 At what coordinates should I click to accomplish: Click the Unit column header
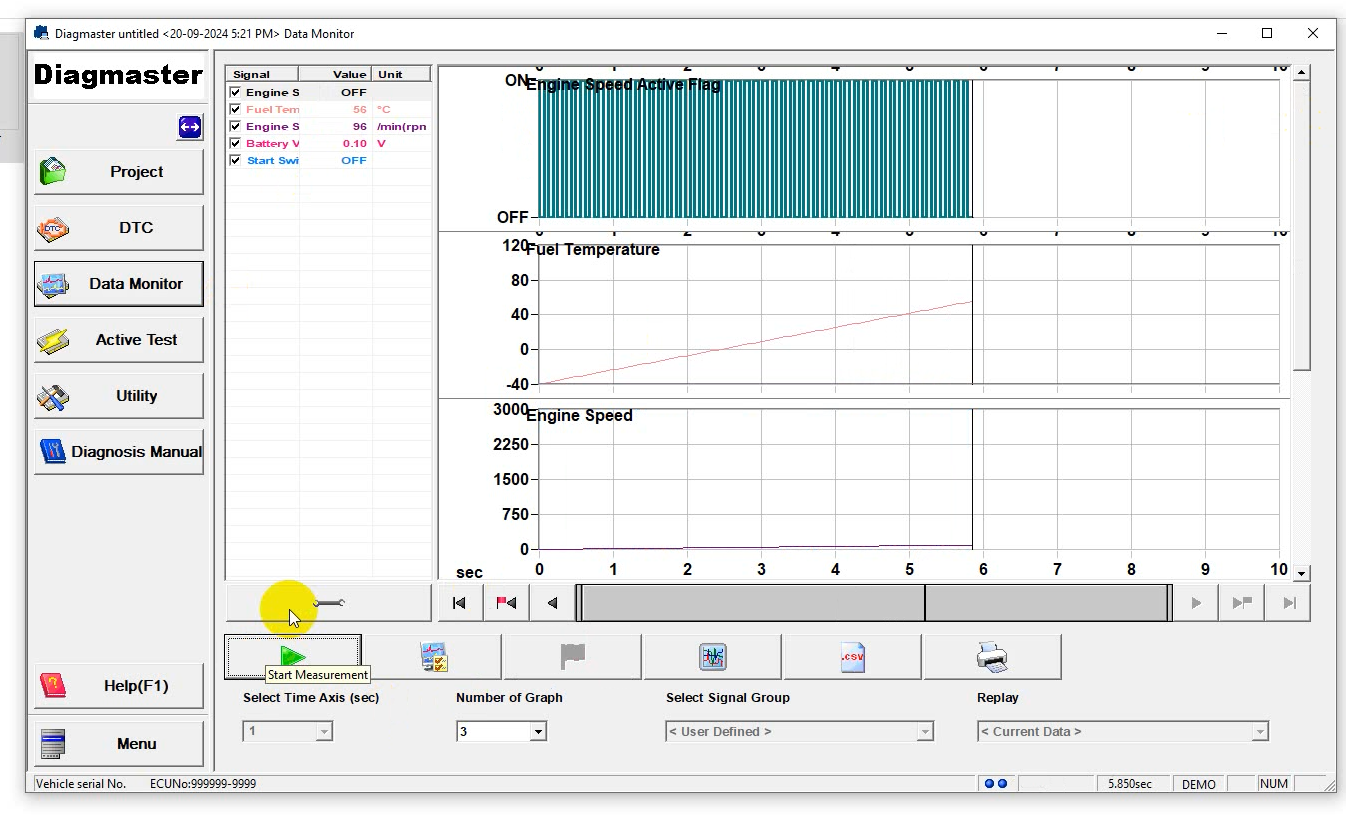[402, 74]
